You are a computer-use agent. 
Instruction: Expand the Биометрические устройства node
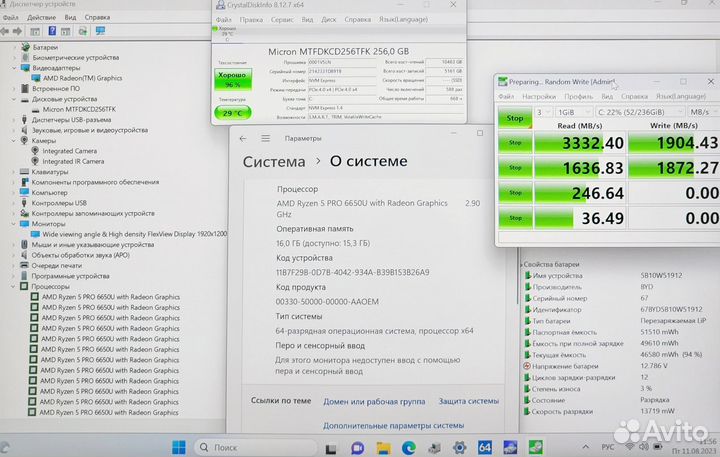point(14,57)
